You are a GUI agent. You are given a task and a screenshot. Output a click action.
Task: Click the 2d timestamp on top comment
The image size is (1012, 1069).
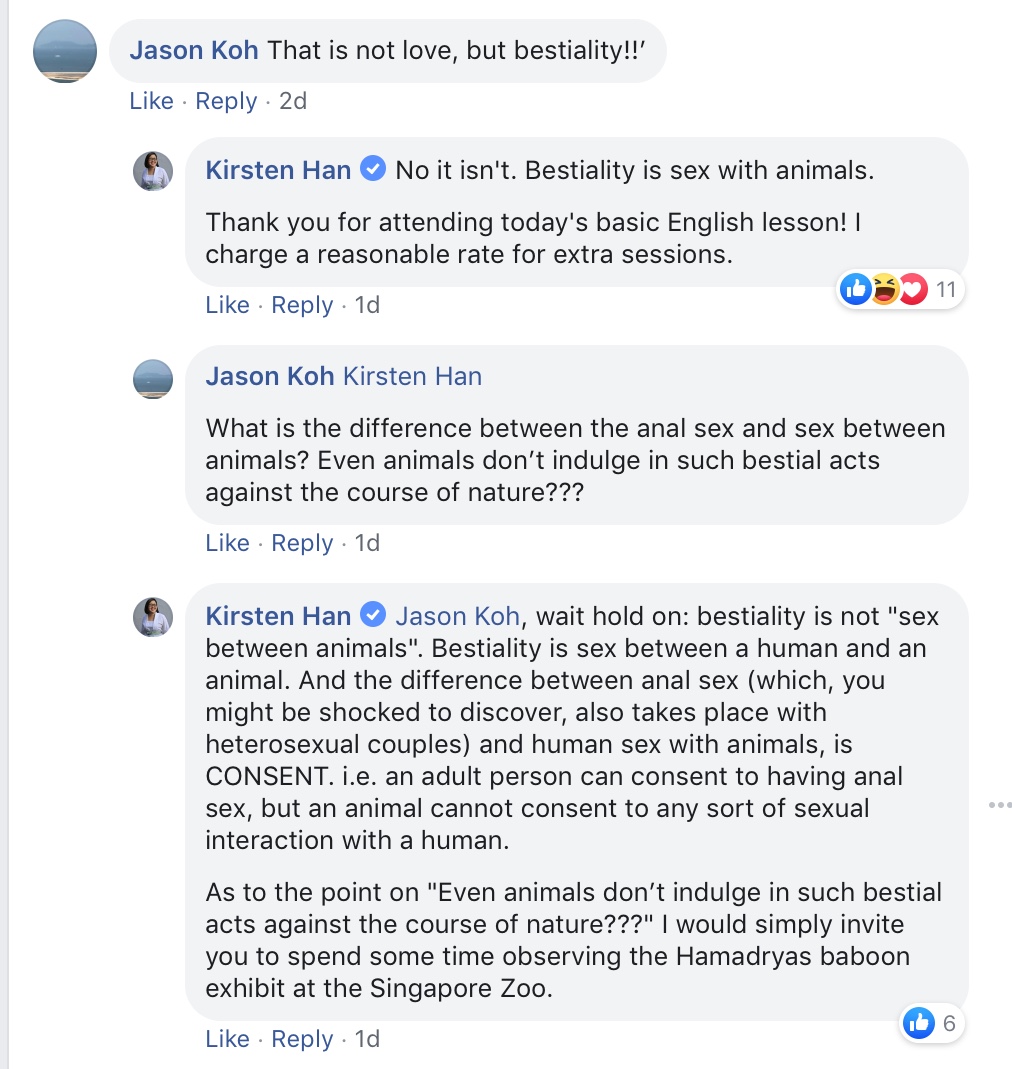292,101
